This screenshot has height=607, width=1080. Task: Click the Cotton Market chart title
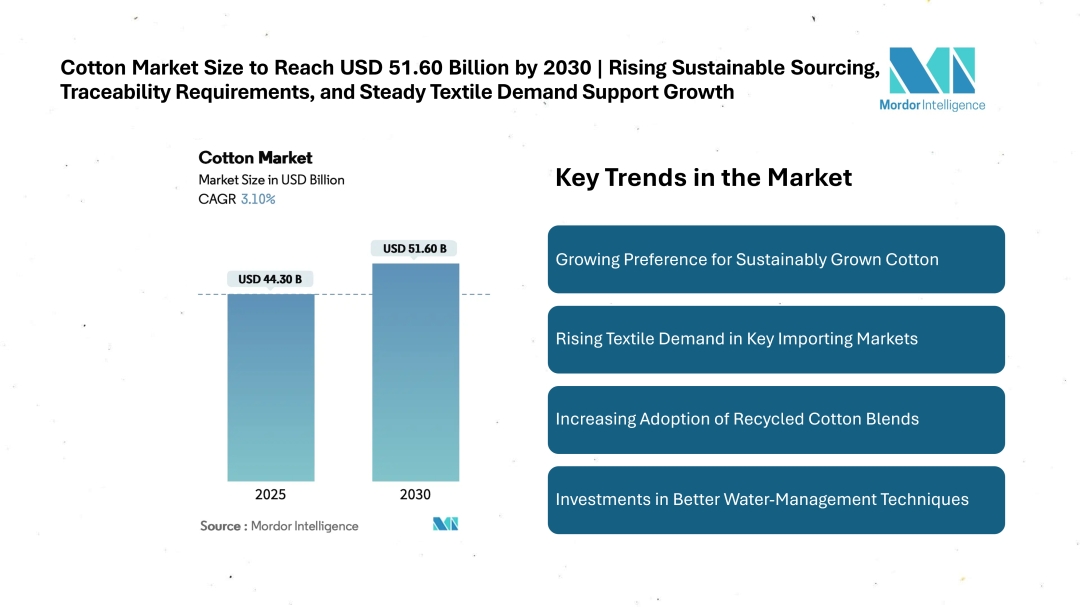click(x=255, y=157)
